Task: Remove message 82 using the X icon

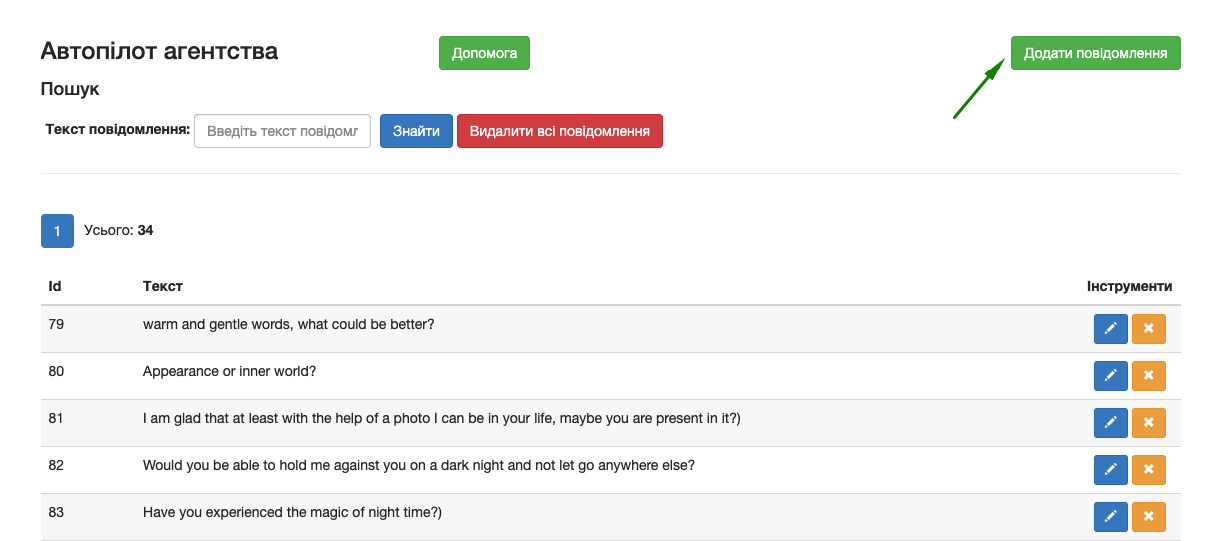Action: (1148, 470)
